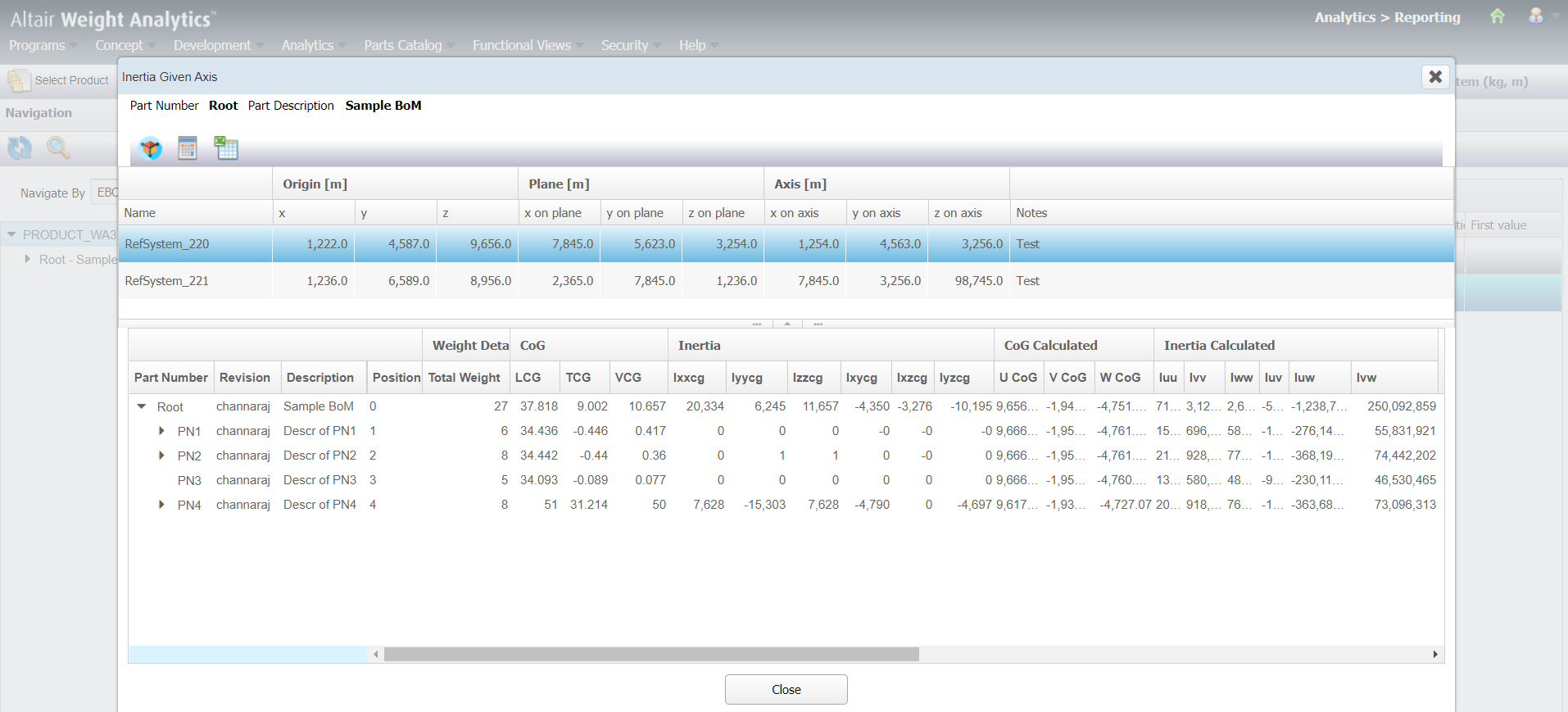Click the calculator icon in dialog toolbar
This screenshot has width=1568, height=712.
click(188, 148)
